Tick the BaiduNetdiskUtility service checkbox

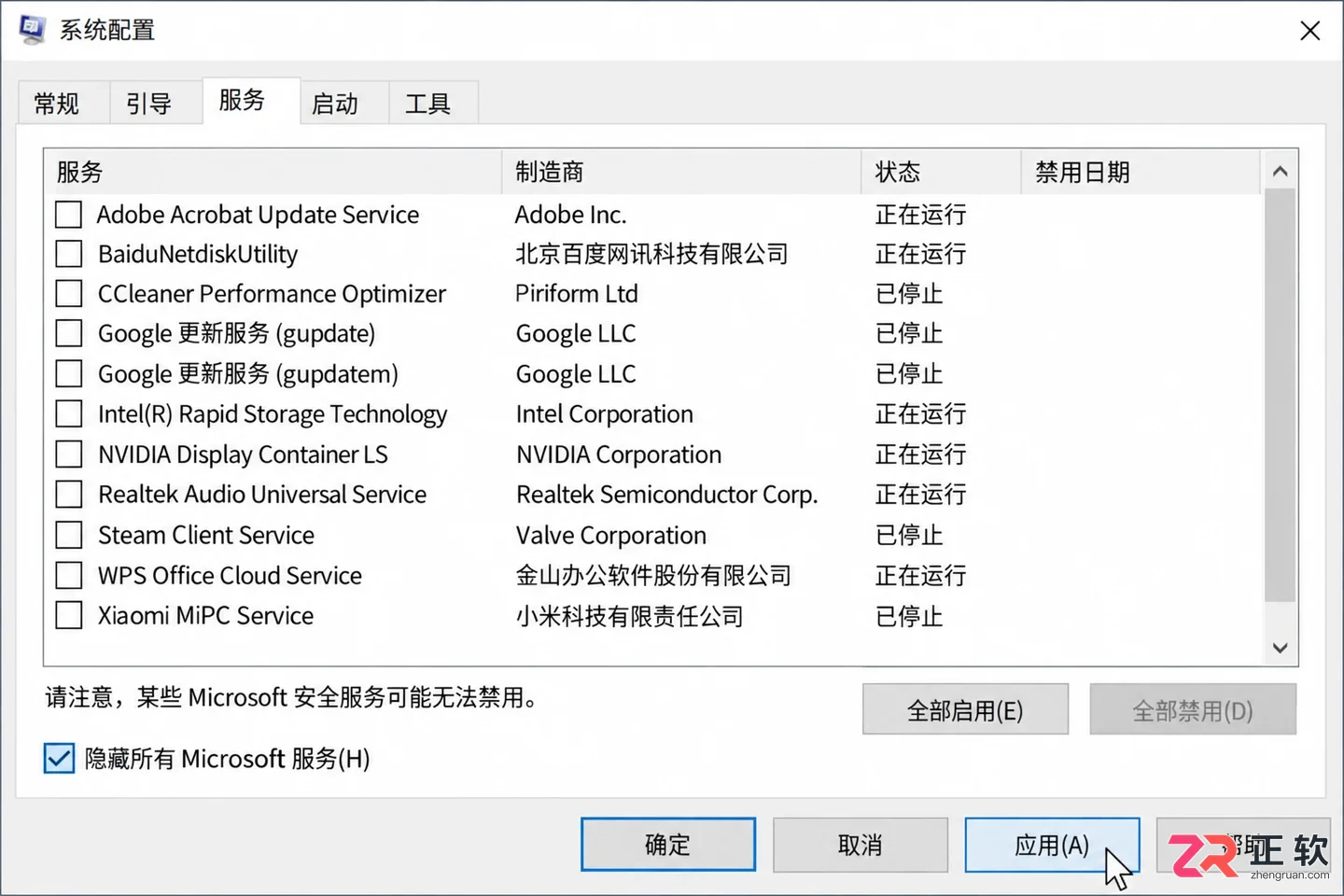coord(68,254)
